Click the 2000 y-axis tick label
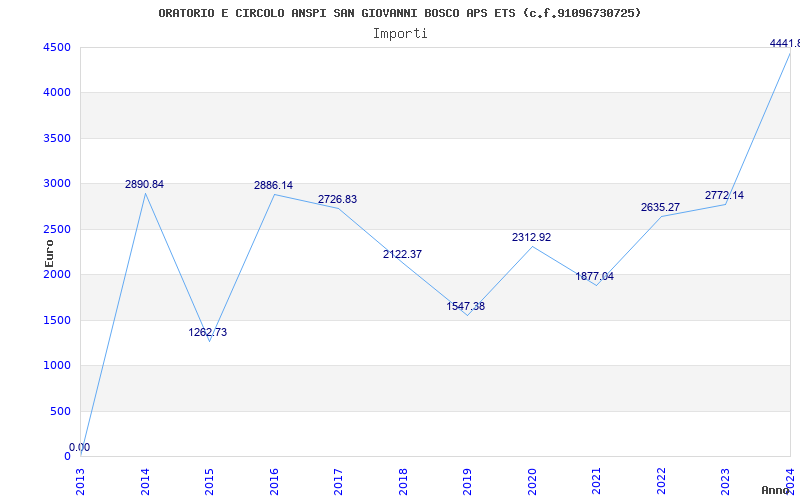Screen dimensions: 800x500 [x=57, y=274]
